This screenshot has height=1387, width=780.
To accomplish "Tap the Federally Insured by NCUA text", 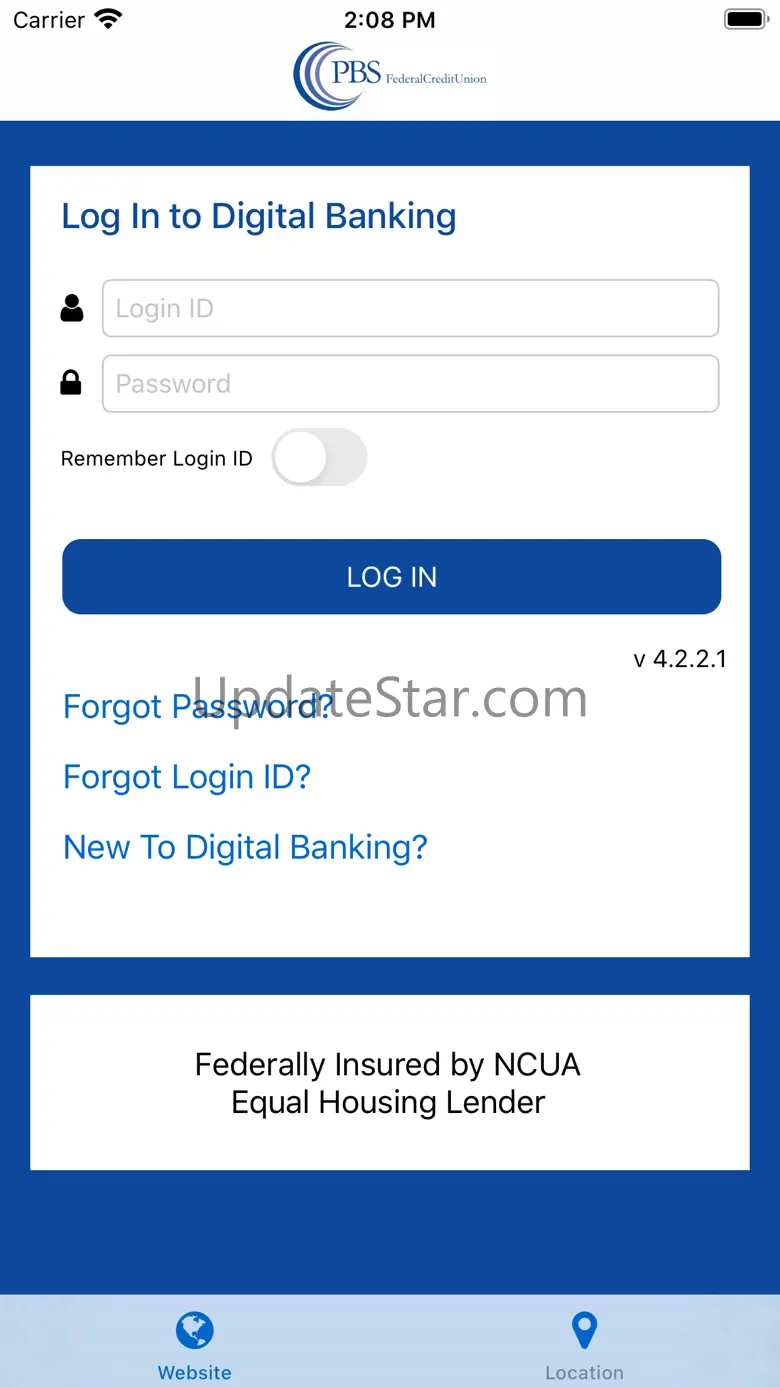I will [x=388, y=1065].
